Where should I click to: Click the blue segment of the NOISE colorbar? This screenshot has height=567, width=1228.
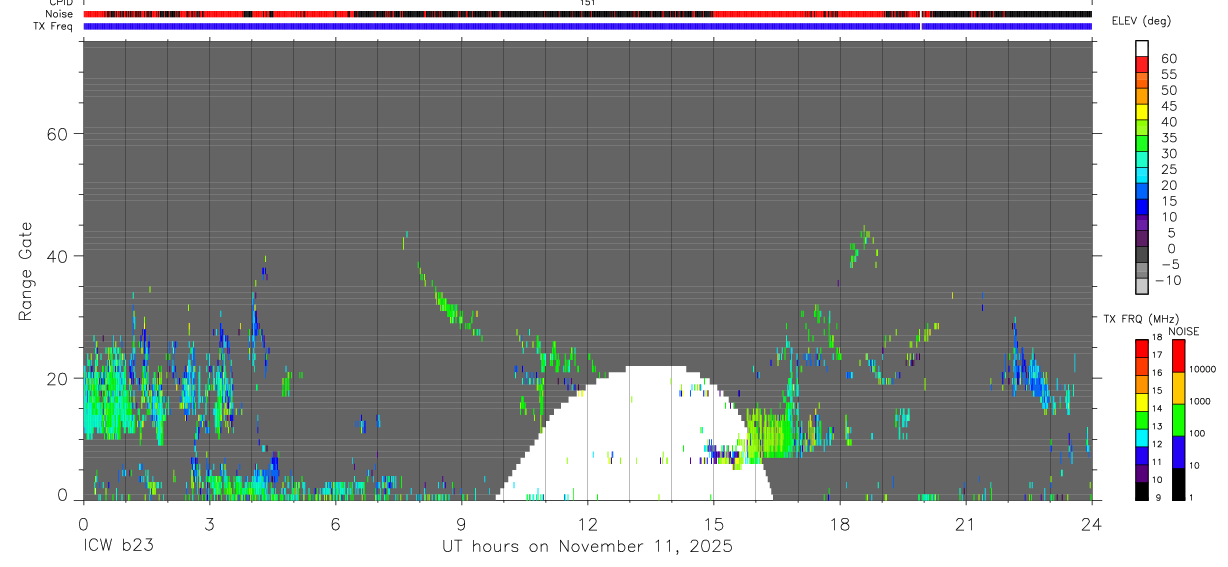pyautogui.click(x=1179, y=451)
